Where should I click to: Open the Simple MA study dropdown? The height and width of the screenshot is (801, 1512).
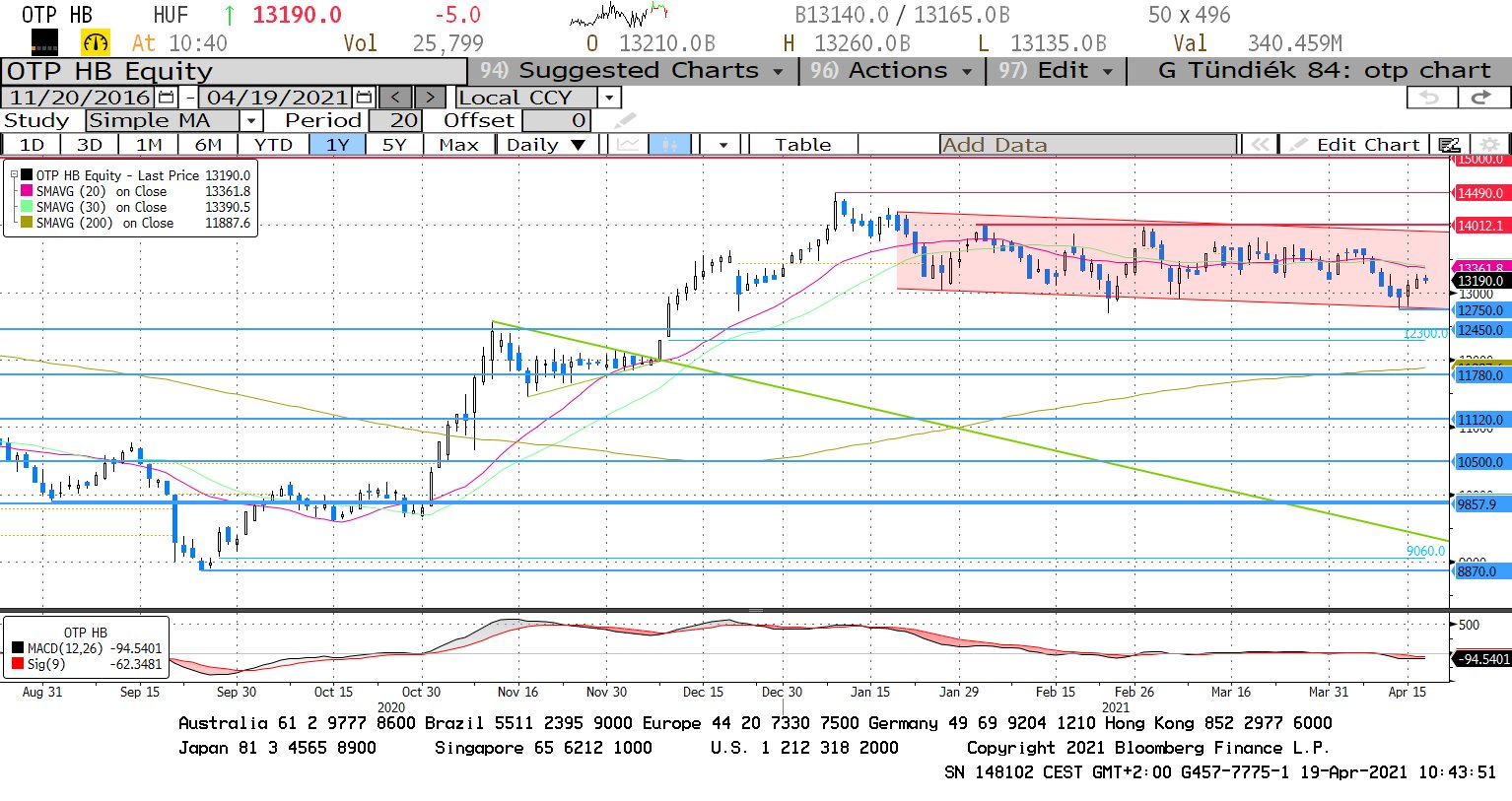point(251,120)
